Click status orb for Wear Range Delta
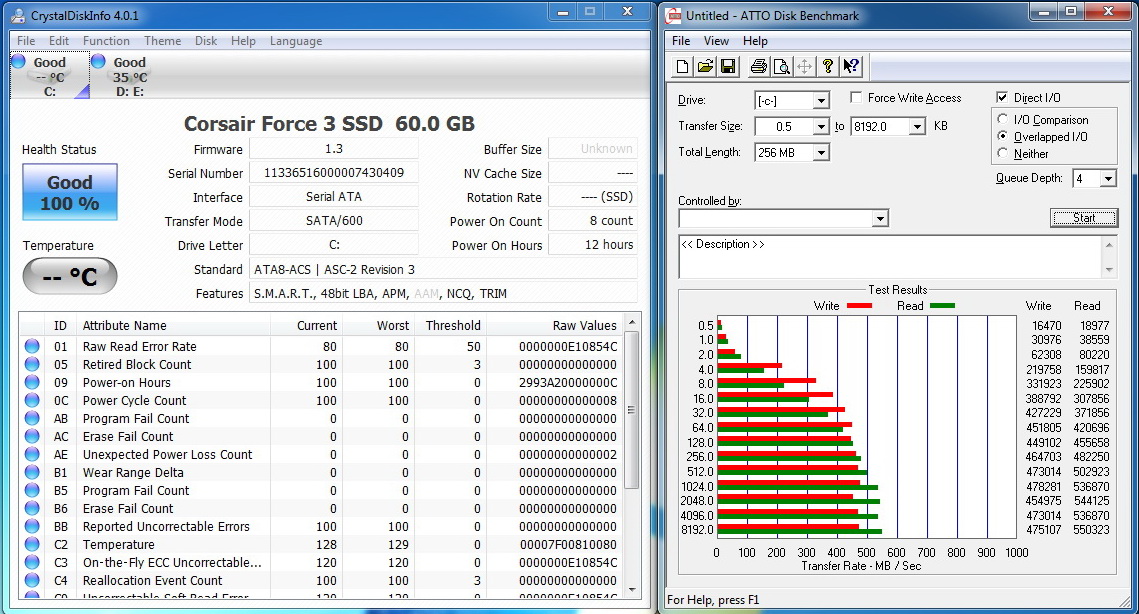Viewport: 1139px width, 614px height. point(32,472)
